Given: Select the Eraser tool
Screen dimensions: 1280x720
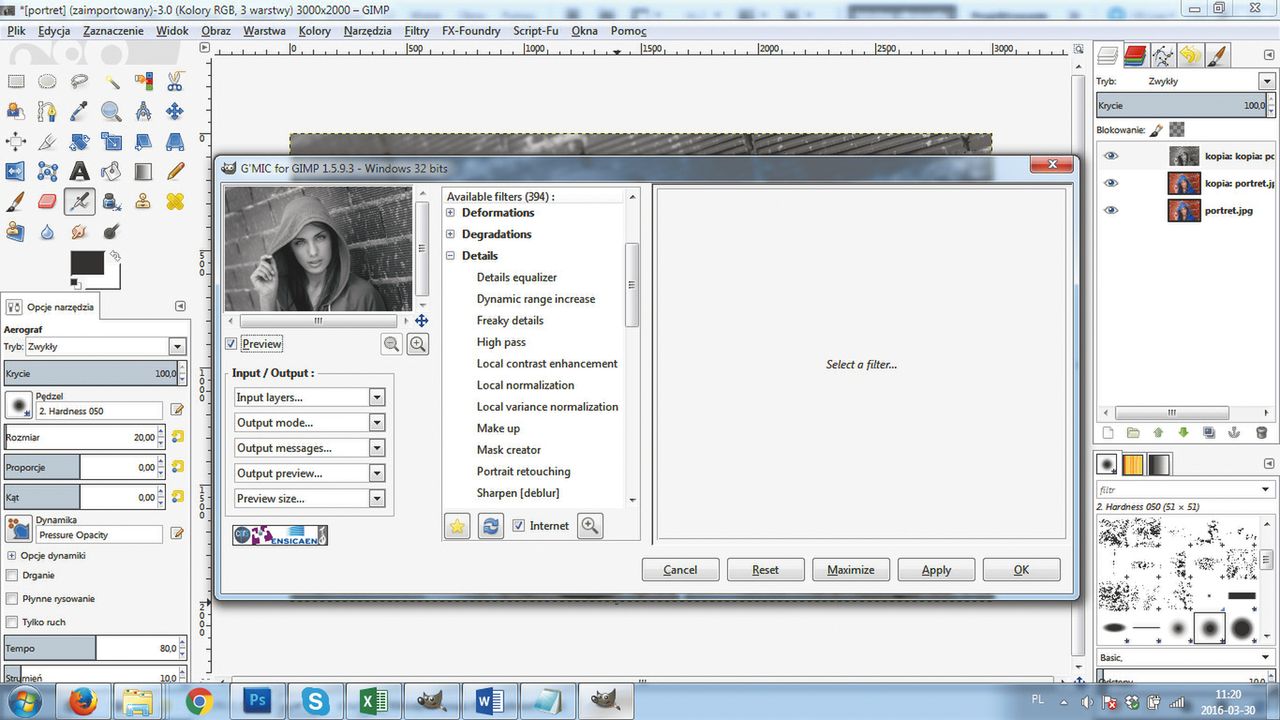Looking at the screenshot, I should (47, 202).
